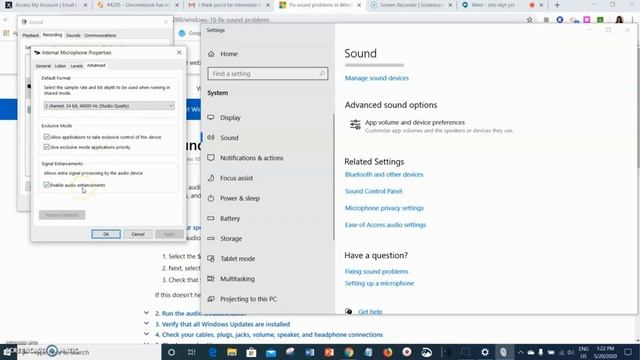
Task: Open Sound Control Panel link
Action: click(x=373, y=191)
